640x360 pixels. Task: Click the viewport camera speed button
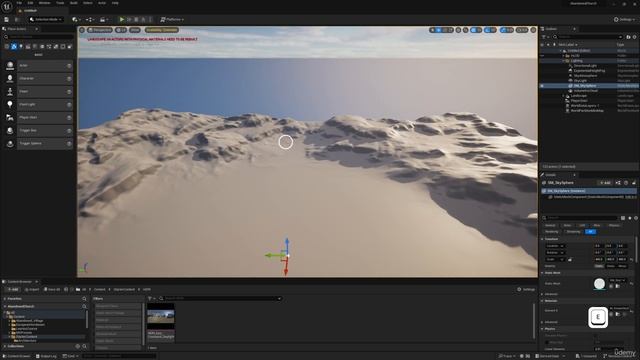point(522,30)
